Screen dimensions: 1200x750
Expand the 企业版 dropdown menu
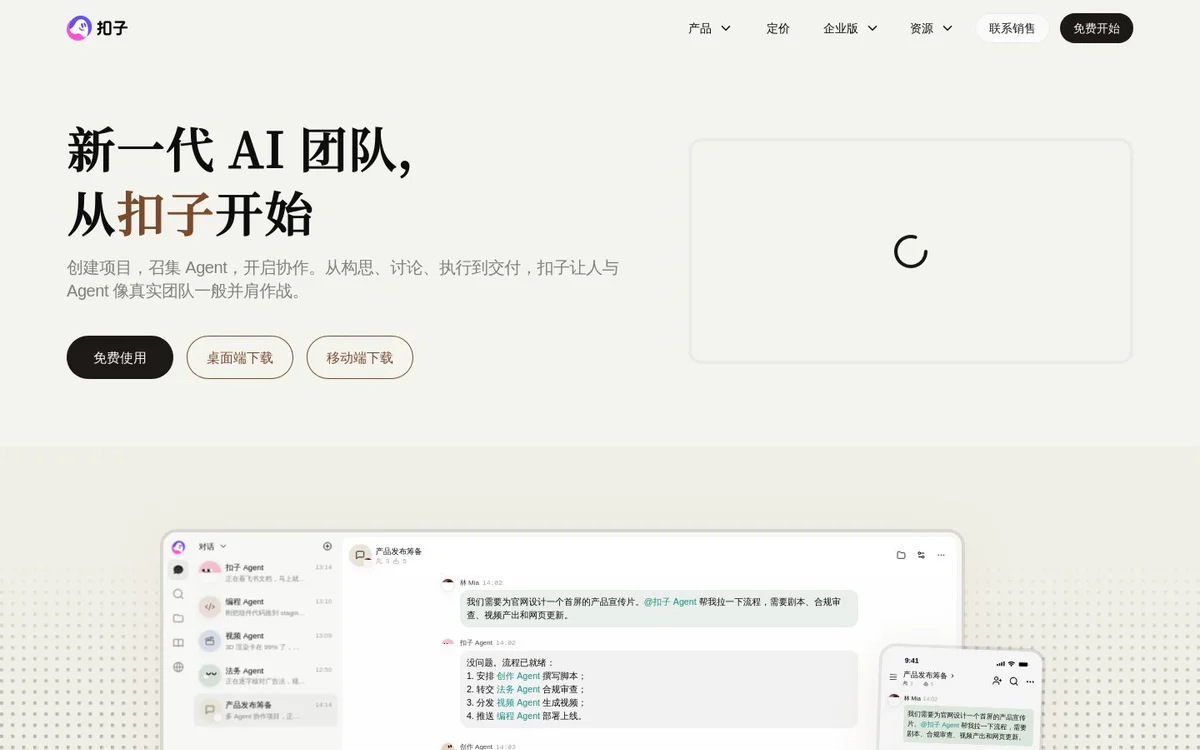850,28
